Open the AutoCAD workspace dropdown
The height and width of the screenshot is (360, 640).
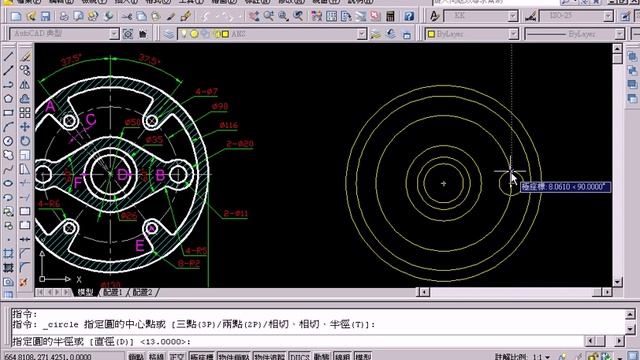(x=114, y=34)
